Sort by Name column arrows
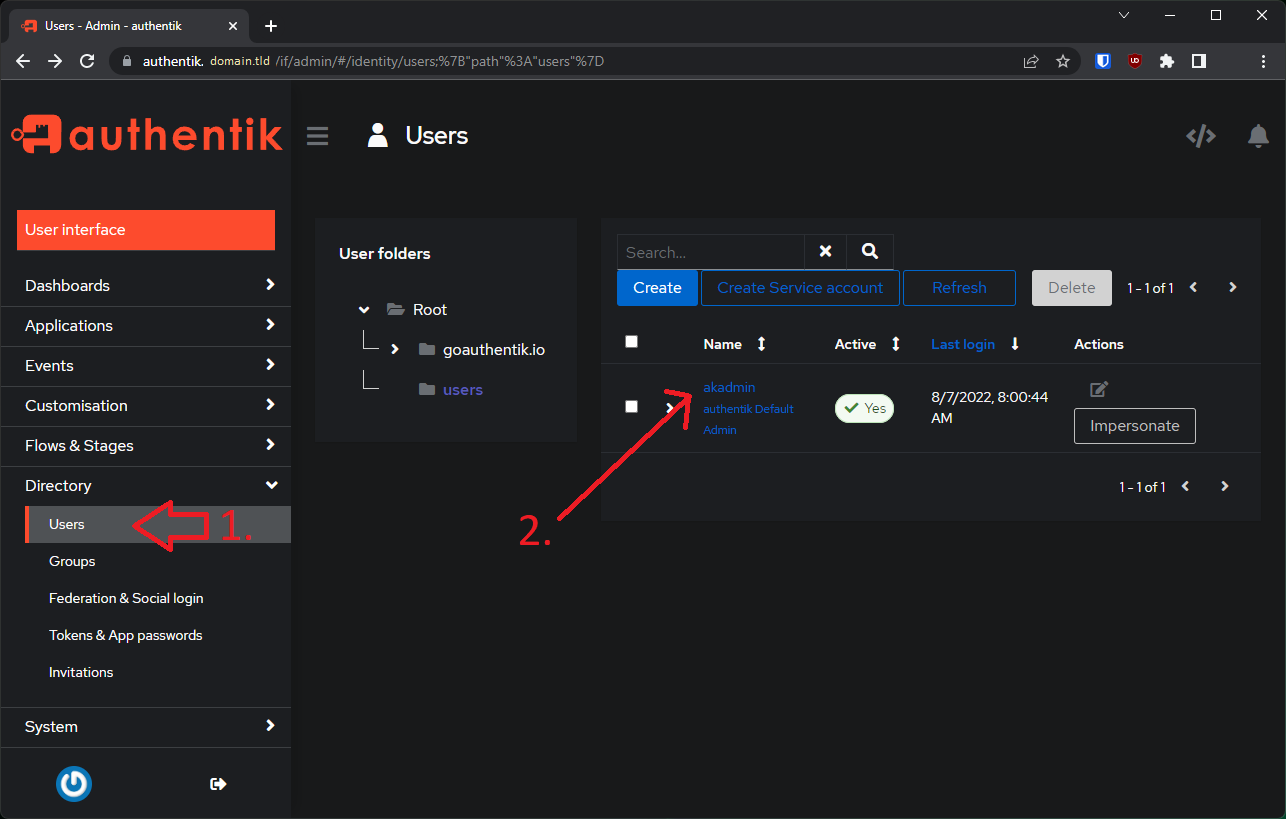This screenshot has height=819, width=1286. [x=761, y=344]
